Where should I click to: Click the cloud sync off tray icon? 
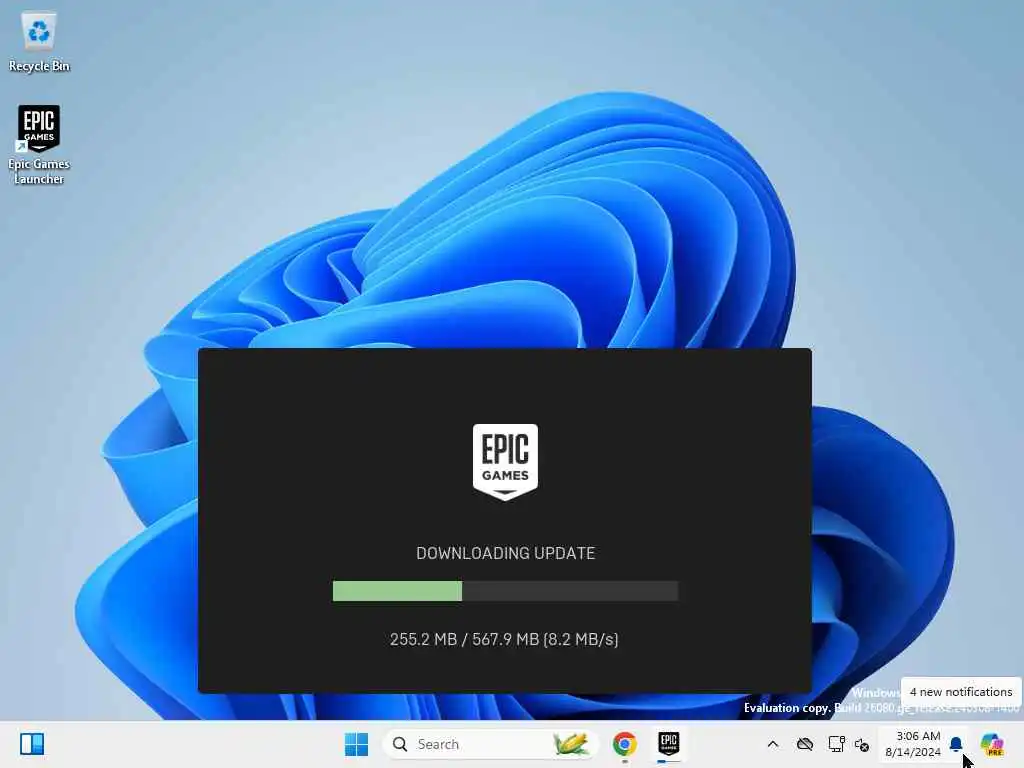tap(805, 744)
